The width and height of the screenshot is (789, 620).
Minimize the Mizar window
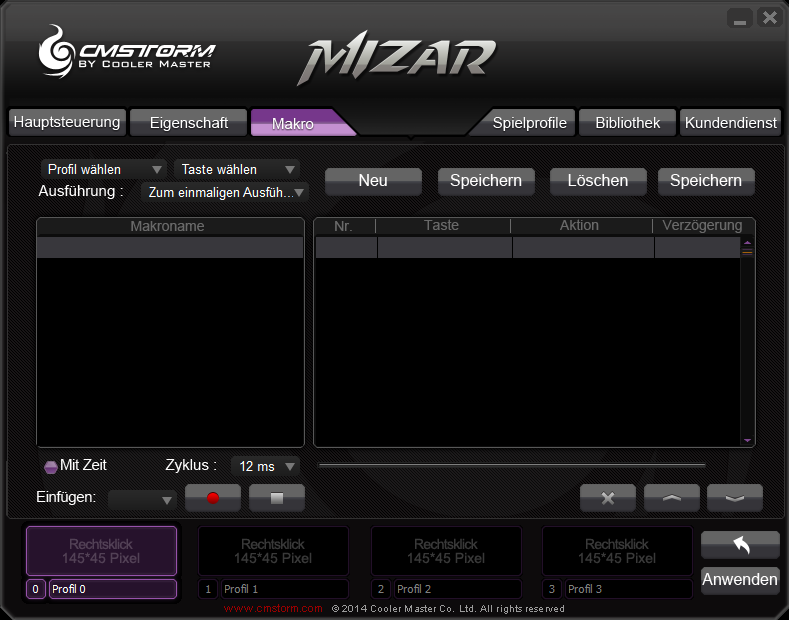(740, 19)
